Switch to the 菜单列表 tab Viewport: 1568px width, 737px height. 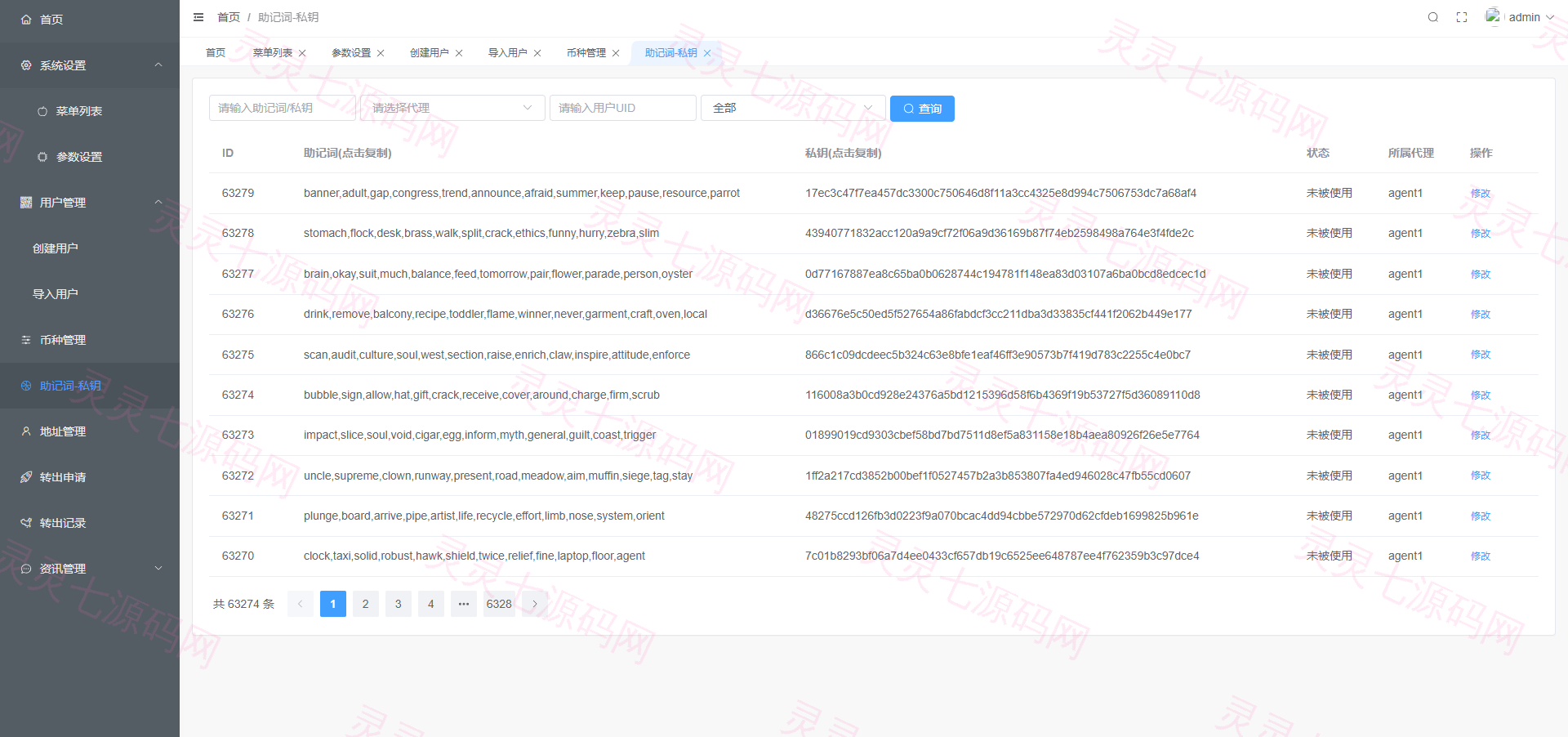coord(272,53)
